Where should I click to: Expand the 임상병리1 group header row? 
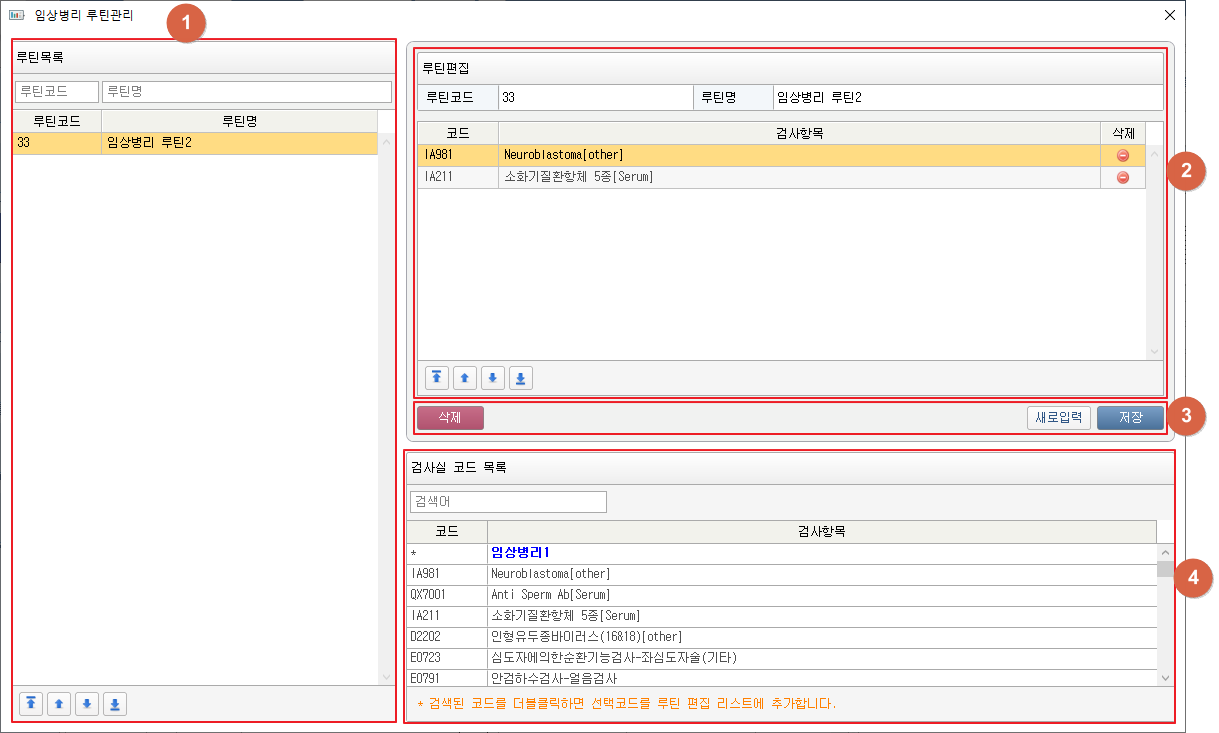520,553
